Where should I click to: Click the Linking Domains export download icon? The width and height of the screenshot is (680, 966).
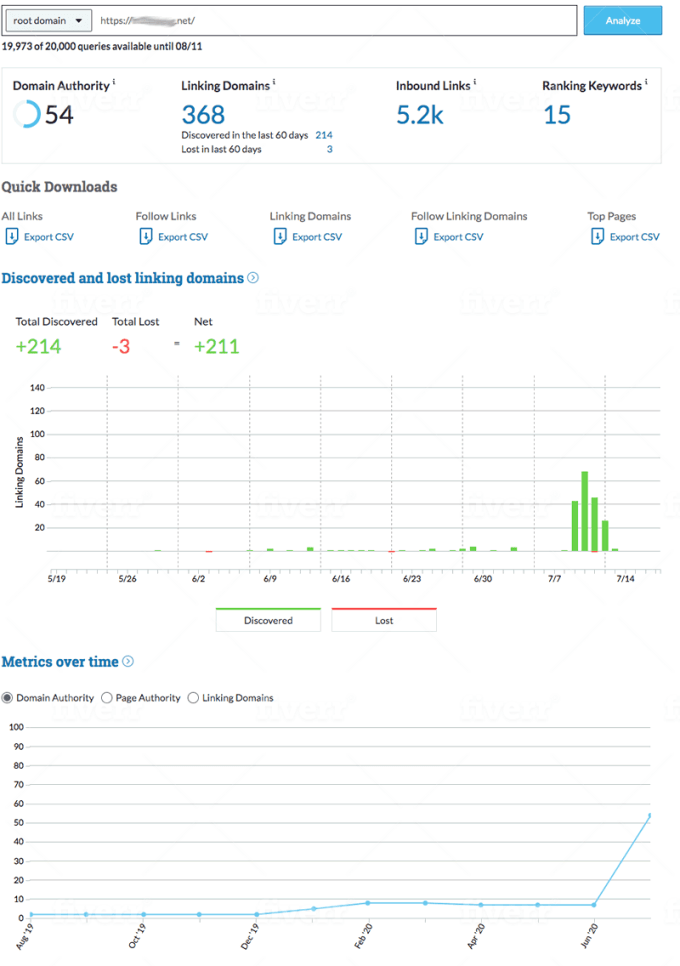pyautogui.click(x=280, y=237)
